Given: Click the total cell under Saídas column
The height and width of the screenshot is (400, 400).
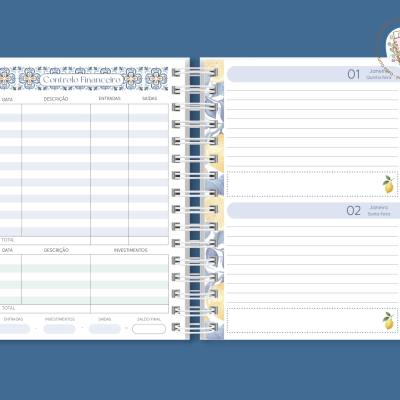Looking at the screenshot, I should (148, 240).
